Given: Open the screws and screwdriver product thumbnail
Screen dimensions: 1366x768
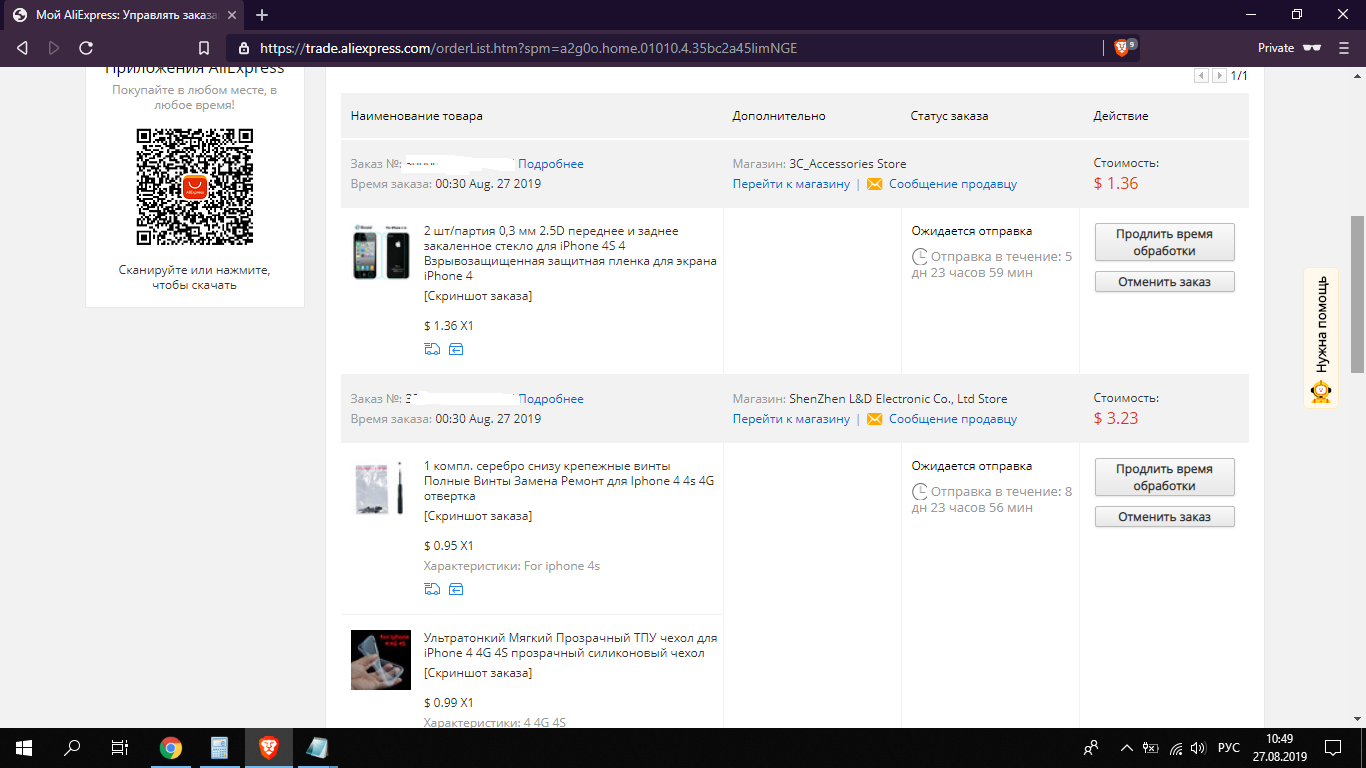Looking at the screenshot, I should pos(381,489).
